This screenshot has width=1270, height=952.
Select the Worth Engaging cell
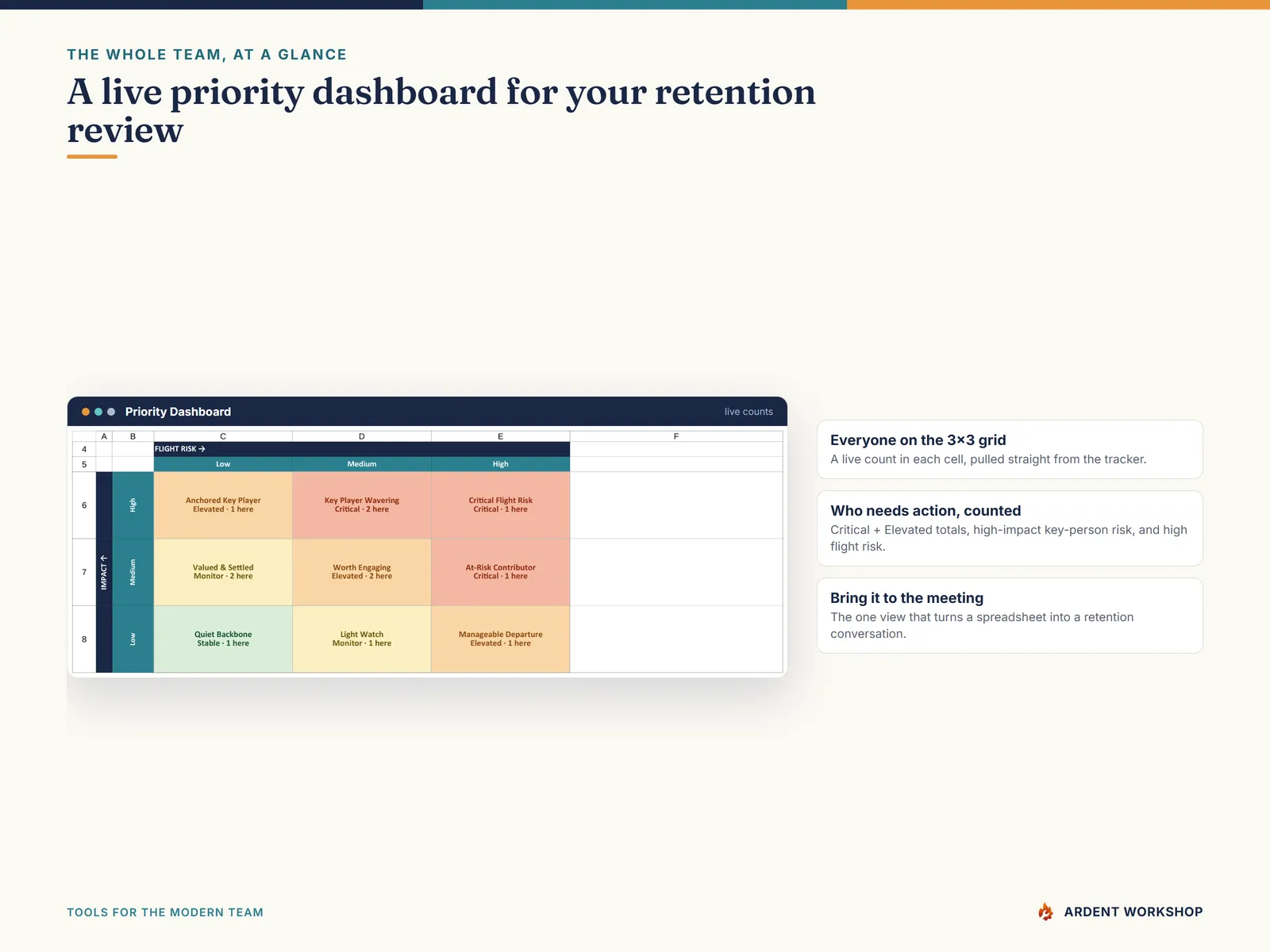click(362, 572)
